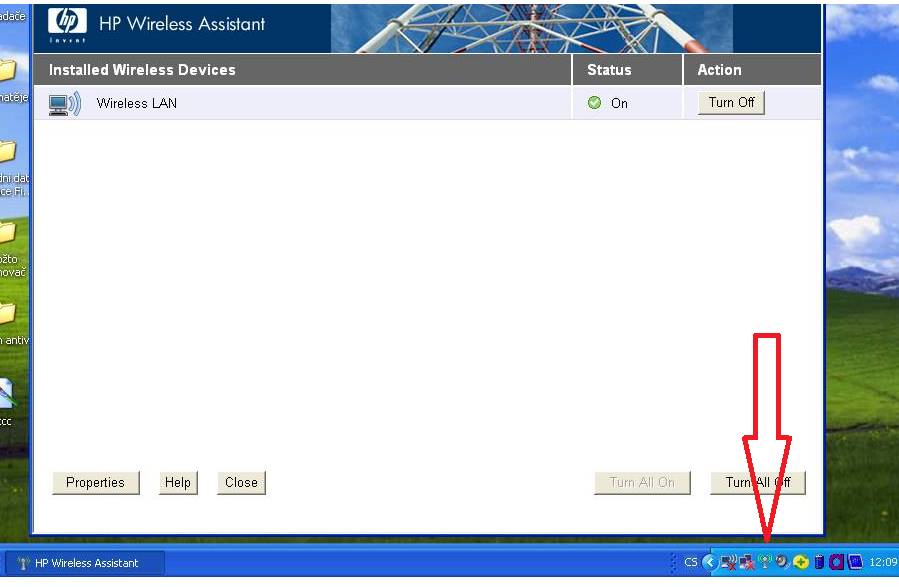
Task: Select the HP Wireless Assistant taskbar button
Action: coord(84,563)
